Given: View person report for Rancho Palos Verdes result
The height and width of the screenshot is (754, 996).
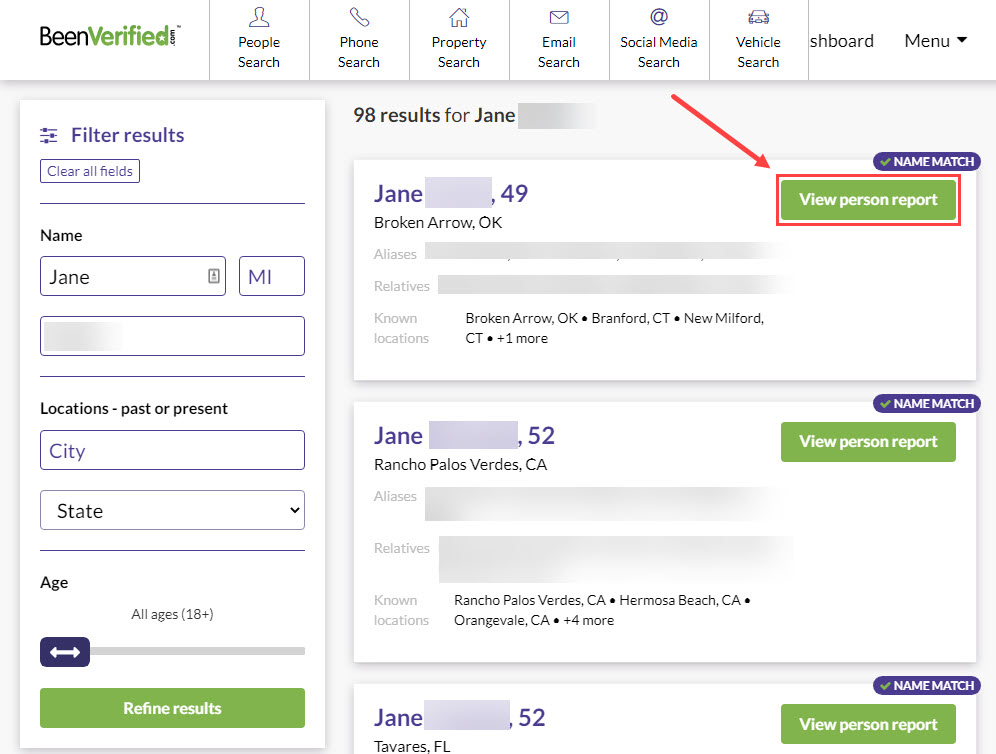Looking at the screenshot, I should (x=868, y=442).
